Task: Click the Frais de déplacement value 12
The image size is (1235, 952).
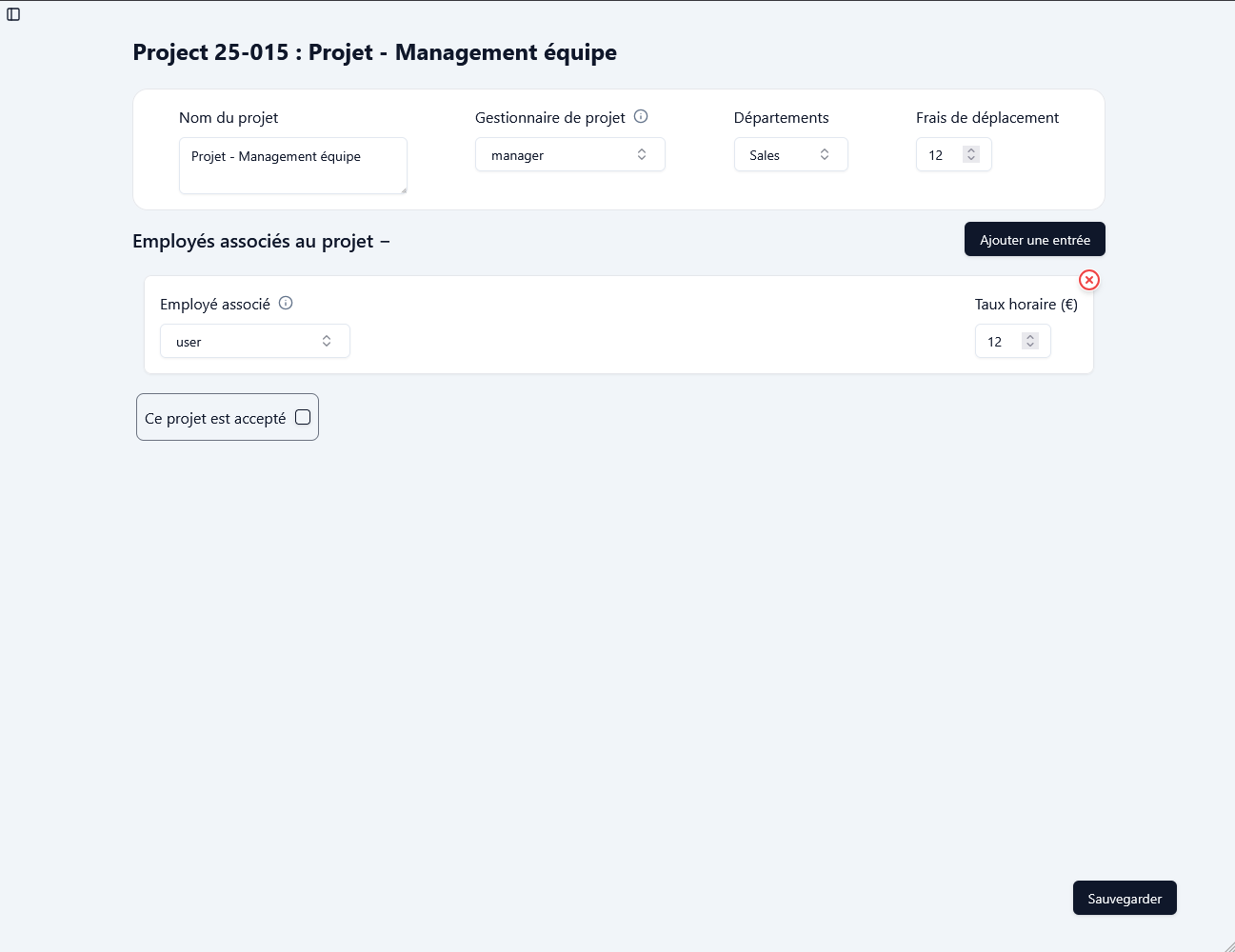Action: (936, 155)
